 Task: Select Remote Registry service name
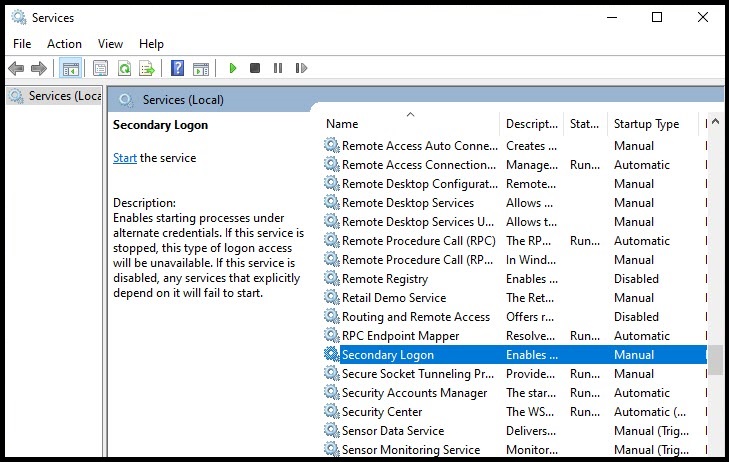click(385, 279)
